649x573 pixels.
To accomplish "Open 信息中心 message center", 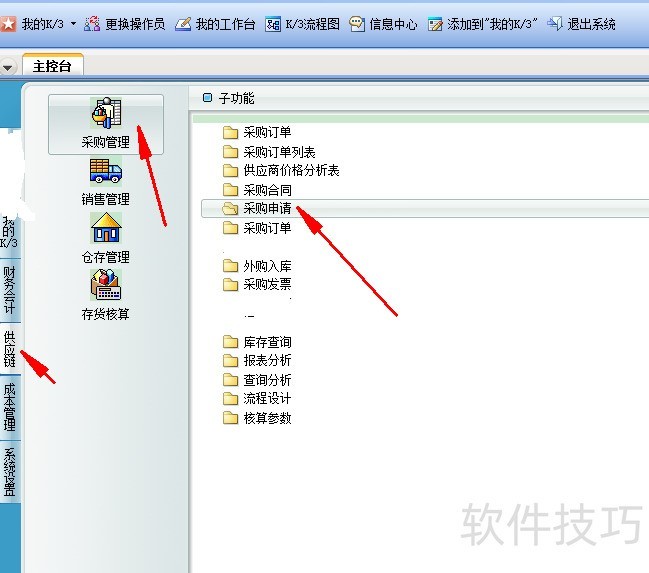I will tap(383, 24).
